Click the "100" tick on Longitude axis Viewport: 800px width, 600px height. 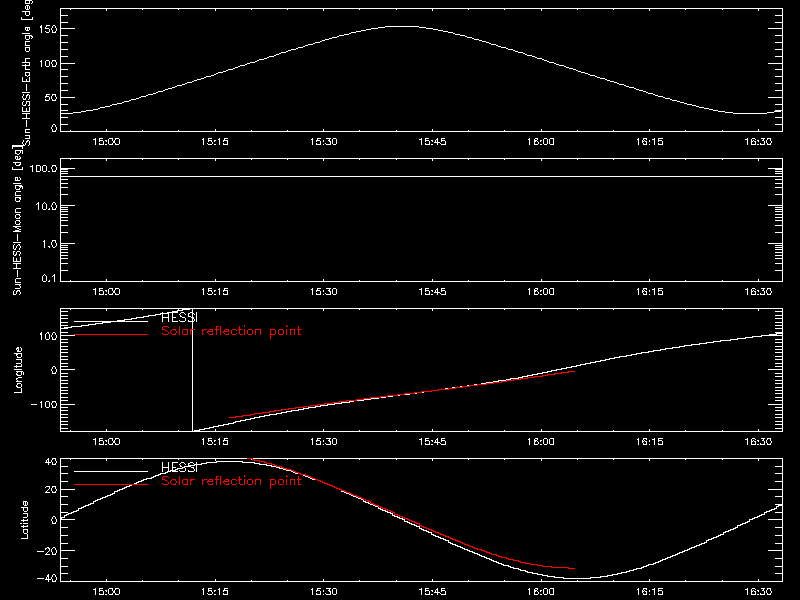[x=48, y=336]
